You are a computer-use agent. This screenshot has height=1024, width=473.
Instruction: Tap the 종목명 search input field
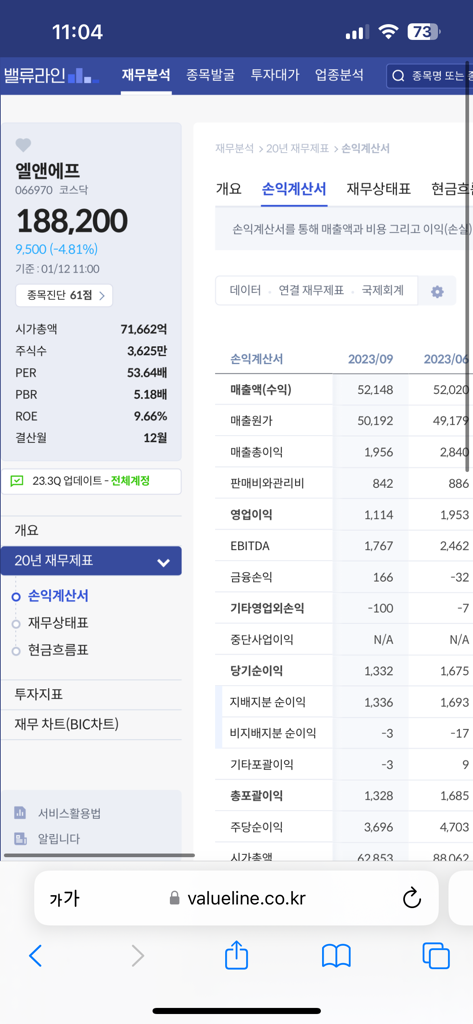pyautogui.click(x=431, y=76)
